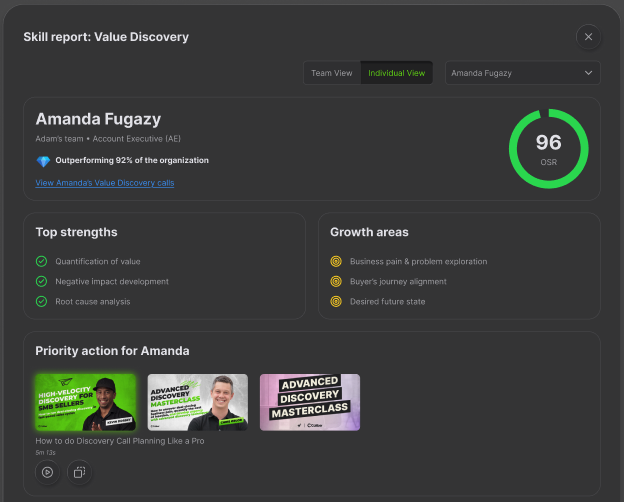
Task: Select the 'Negative impact development' text
Action: [112, 281]
